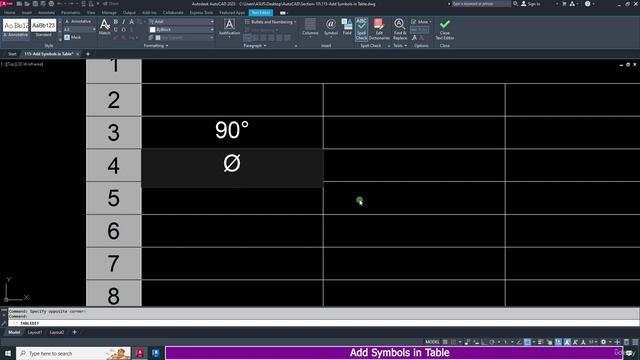Open the text height dropdown
The height and width of the screenshot is (360, 640).
pos(80,29)
